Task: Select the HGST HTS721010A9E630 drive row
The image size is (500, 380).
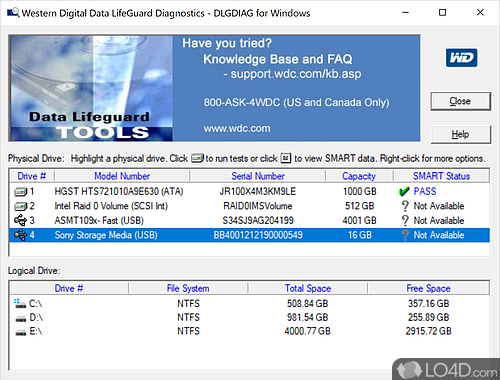Action: 249,191
